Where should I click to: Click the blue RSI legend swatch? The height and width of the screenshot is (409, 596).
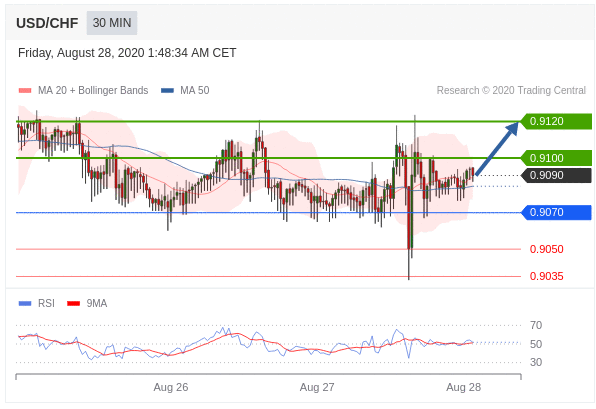[25, 303]
